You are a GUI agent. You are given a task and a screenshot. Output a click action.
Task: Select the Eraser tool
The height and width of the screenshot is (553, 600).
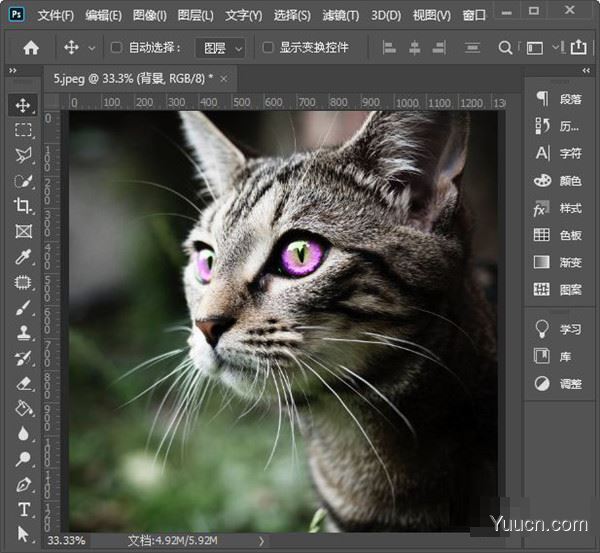pyautogui.click(x=23, y=383)
